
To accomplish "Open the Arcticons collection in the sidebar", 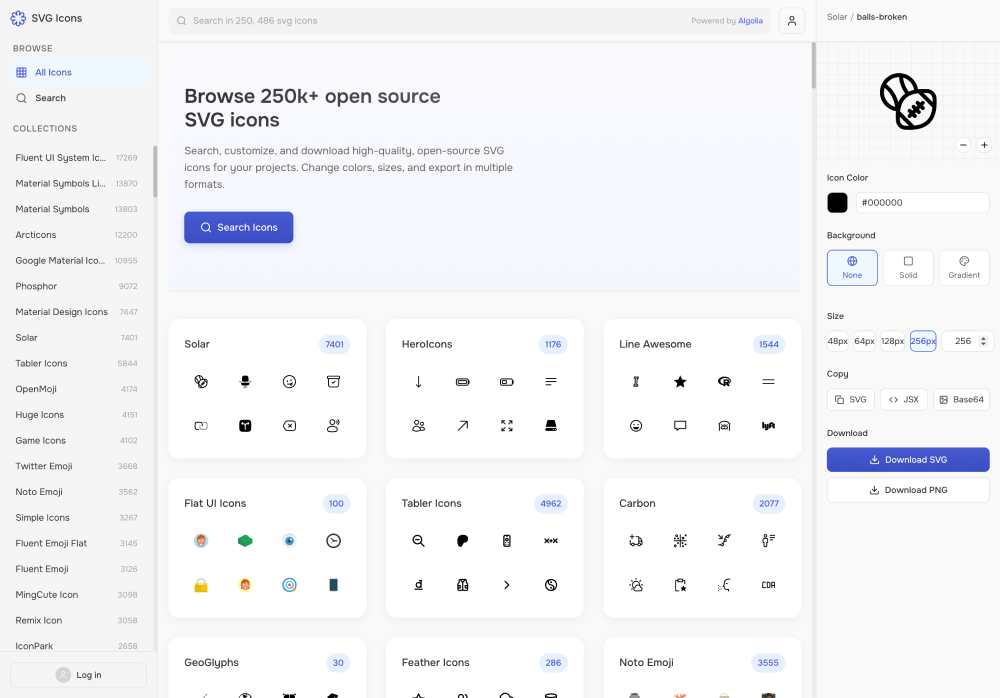I will tap(77, 235).
